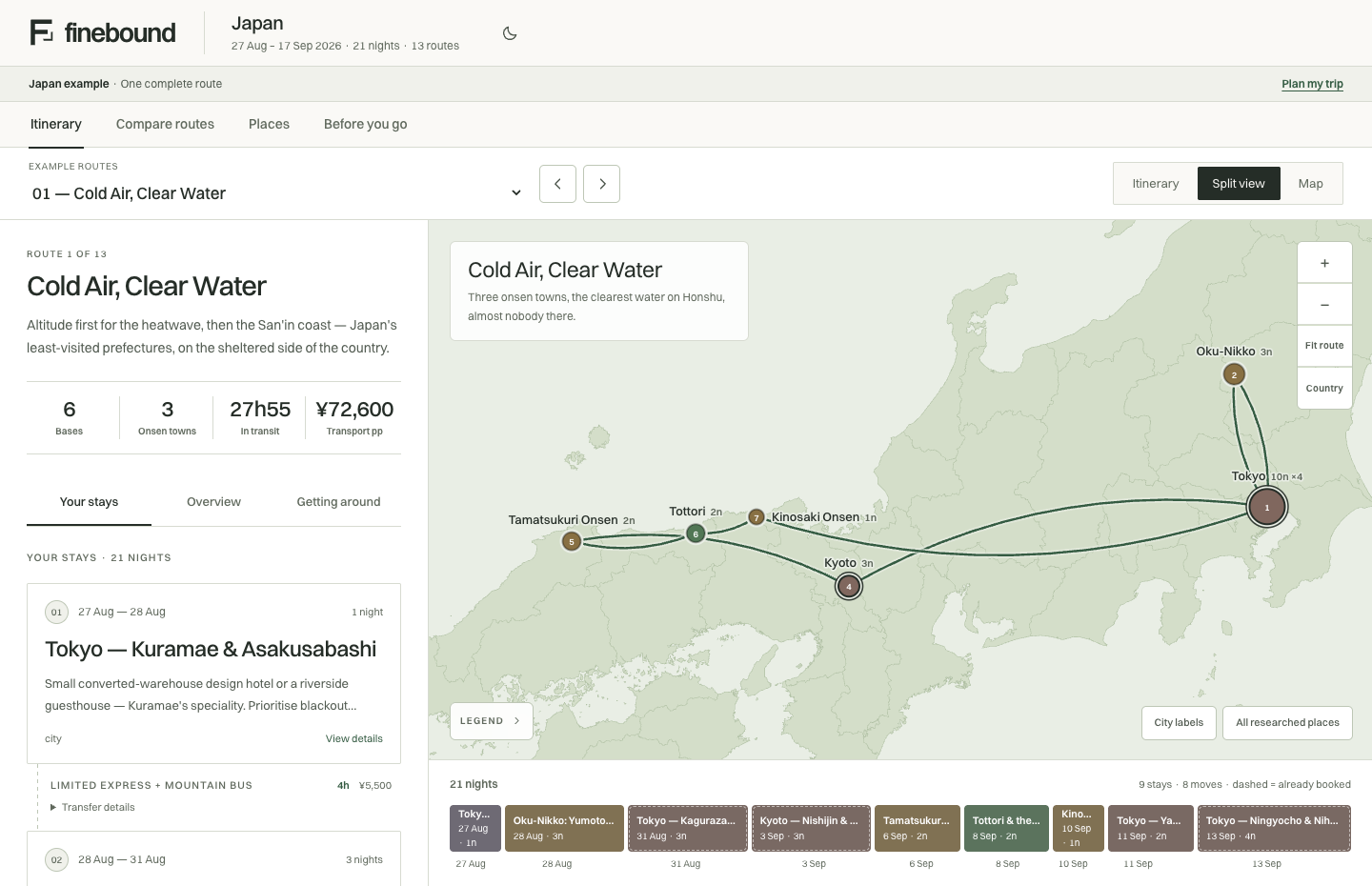Image resolution: width=1372 pixels, height=886 pixels.
Task: Select Tamatsukuri timeline block
Action: [x=918, y=828]
